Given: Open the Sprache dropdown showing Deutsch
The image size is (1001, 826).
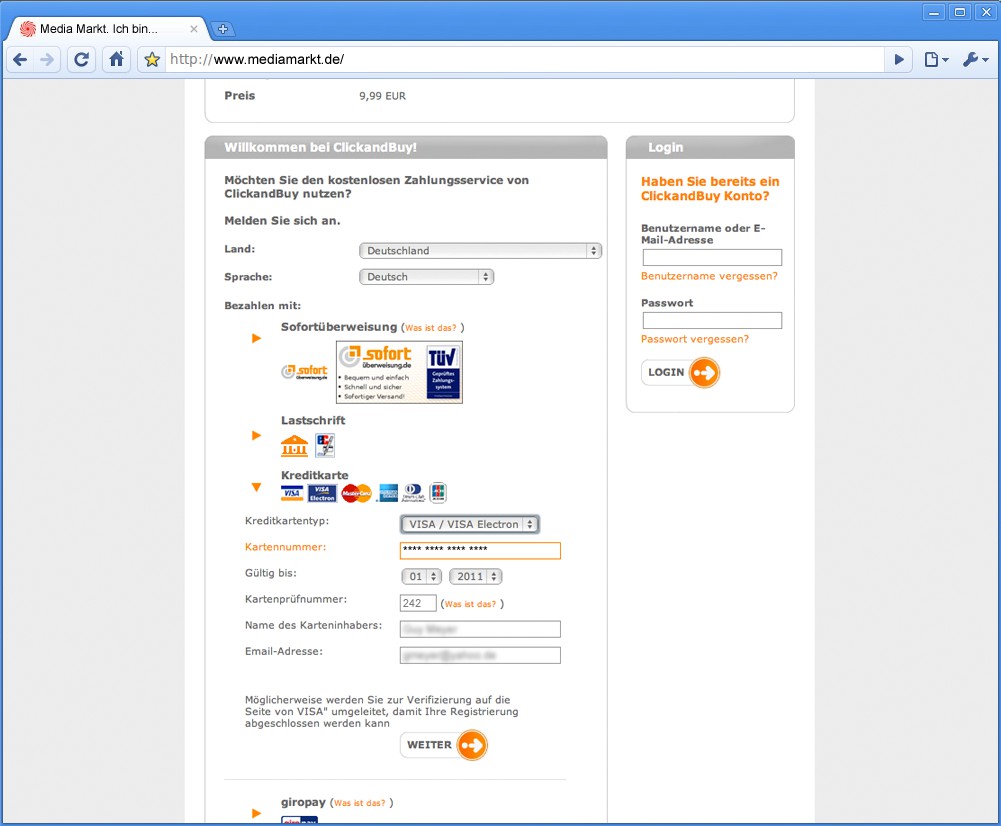Looking at the screenshot, I should tap(426, 277).
